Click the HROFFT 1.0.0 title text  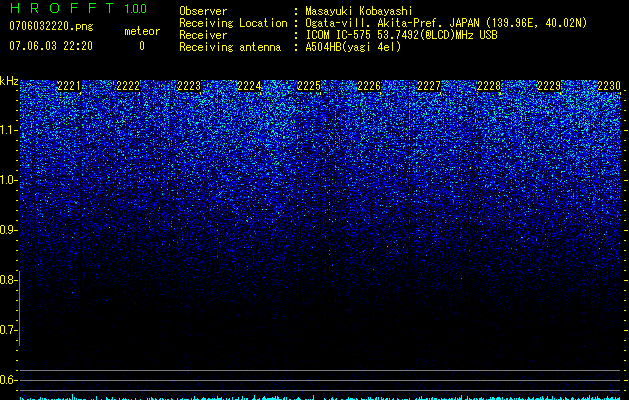click(78, 8)
